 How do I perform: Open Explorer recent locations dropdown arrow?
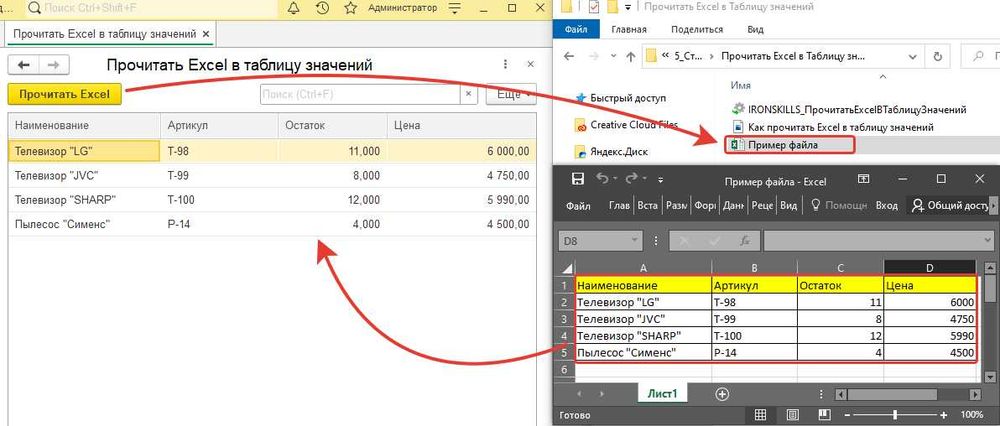pyautogui.click(x=614, y=57)
